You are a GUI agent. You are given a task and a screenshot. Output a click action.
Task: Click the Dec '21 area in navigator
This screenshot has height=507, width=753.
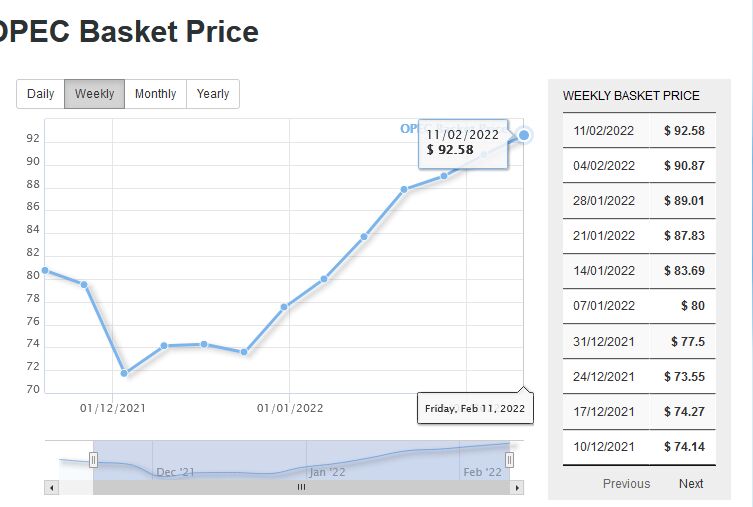pyautogui.click(x=176, y=472)
